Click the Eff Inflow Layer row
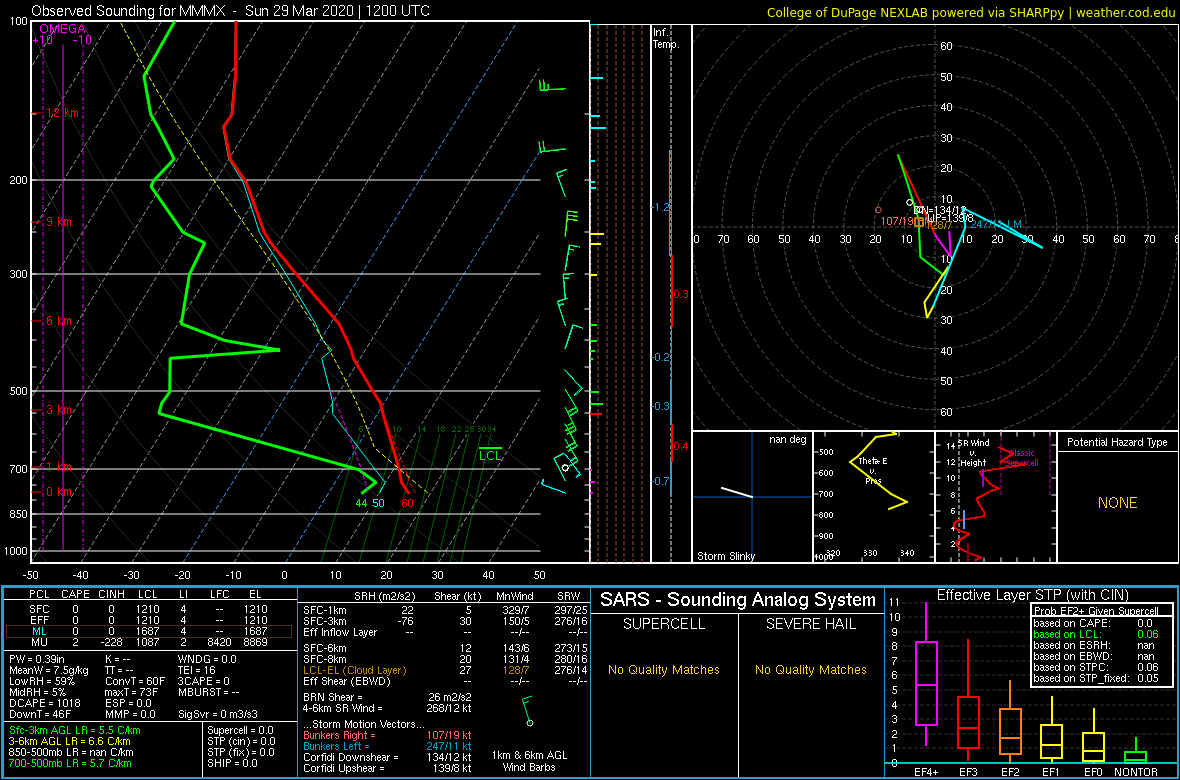The height and width of the screenshot is (780, 1180). click(444, 631)
